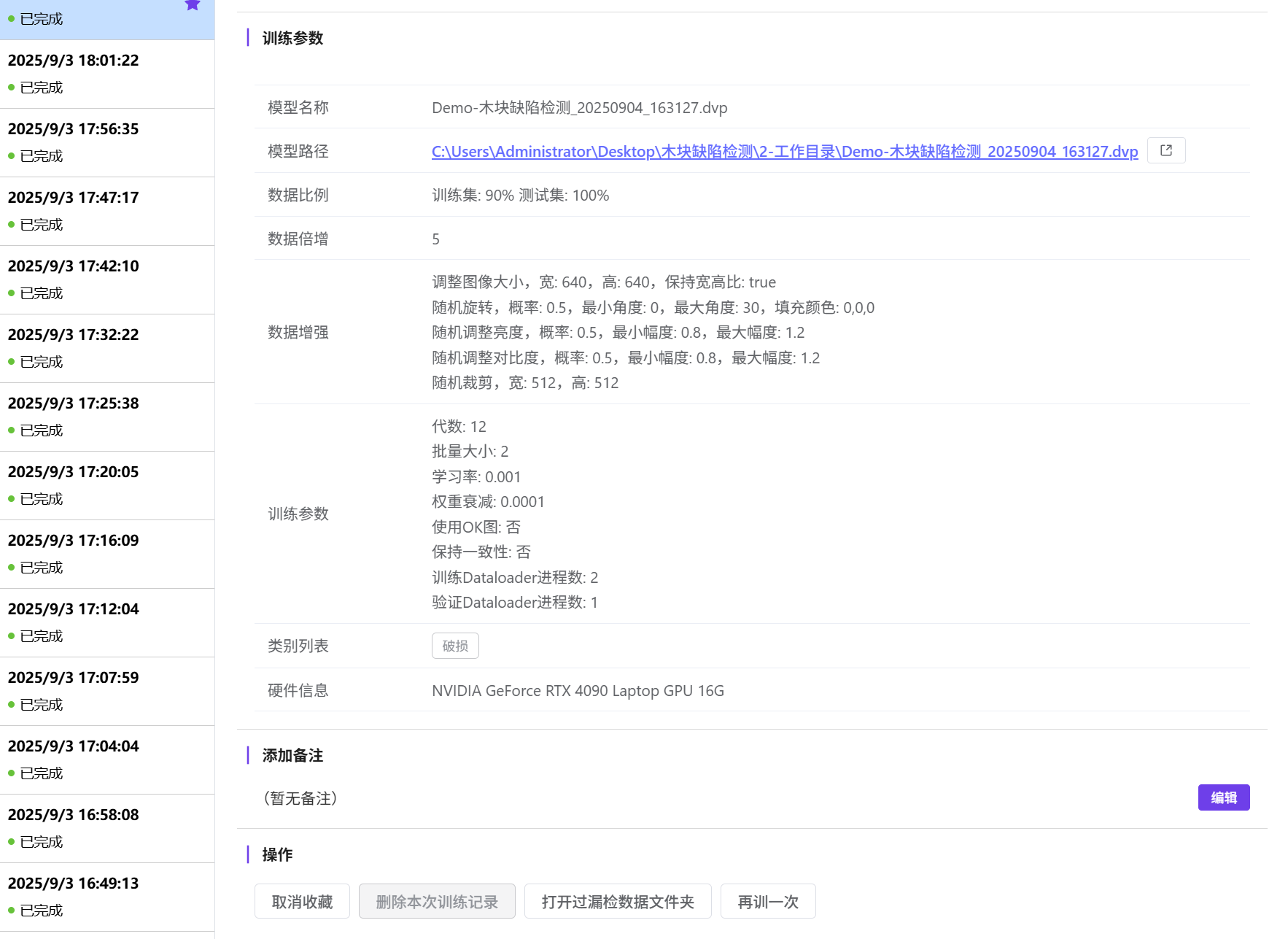This screenshot has height=939, width=1288.
Task: Click the purple star favorite icon
Action: (193, 6)
